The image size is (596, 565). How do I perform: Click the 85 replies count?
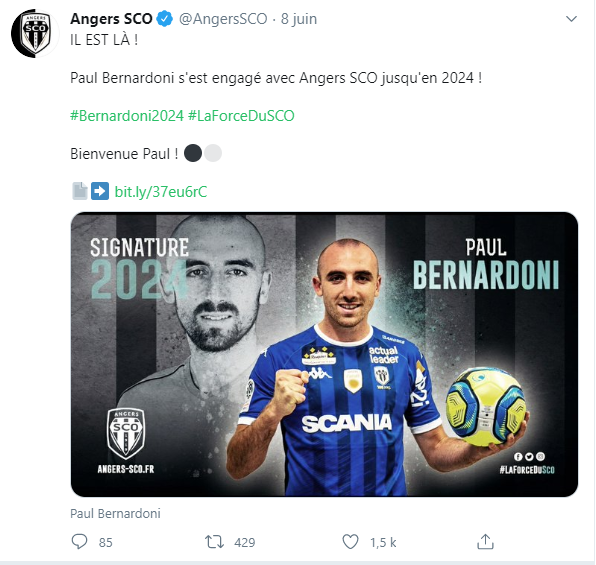pos(106,543)
